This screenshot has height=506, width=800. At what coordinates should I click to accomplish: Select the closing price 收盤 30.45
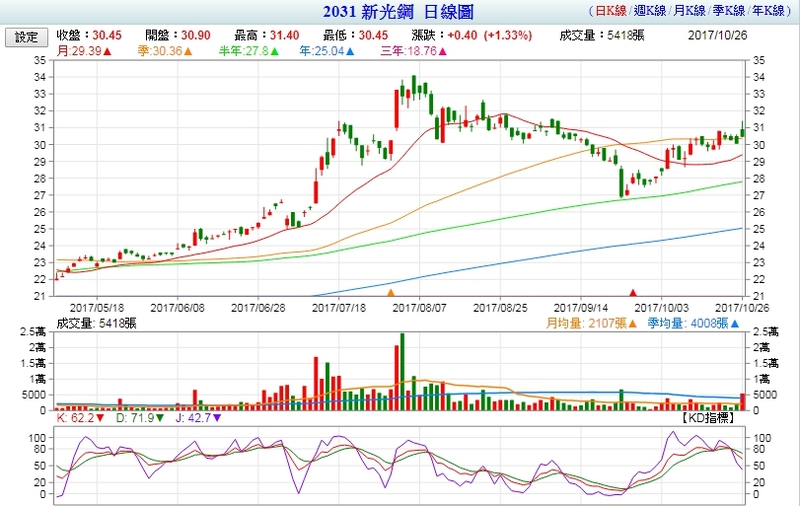point(89,35)
